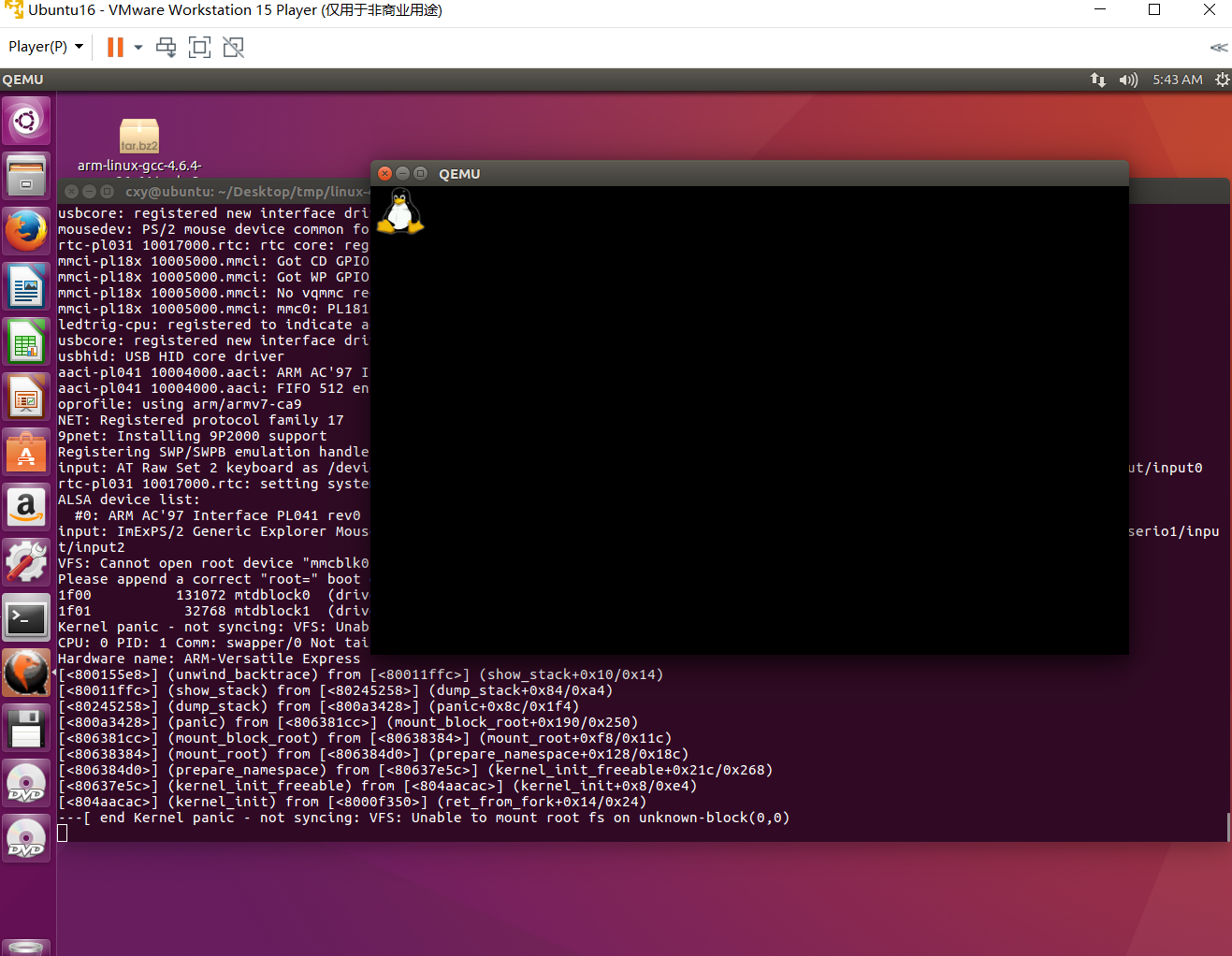1232x956 pixels.
Task: Open the first DVD drive in launcher
Action: click(26, 782)
